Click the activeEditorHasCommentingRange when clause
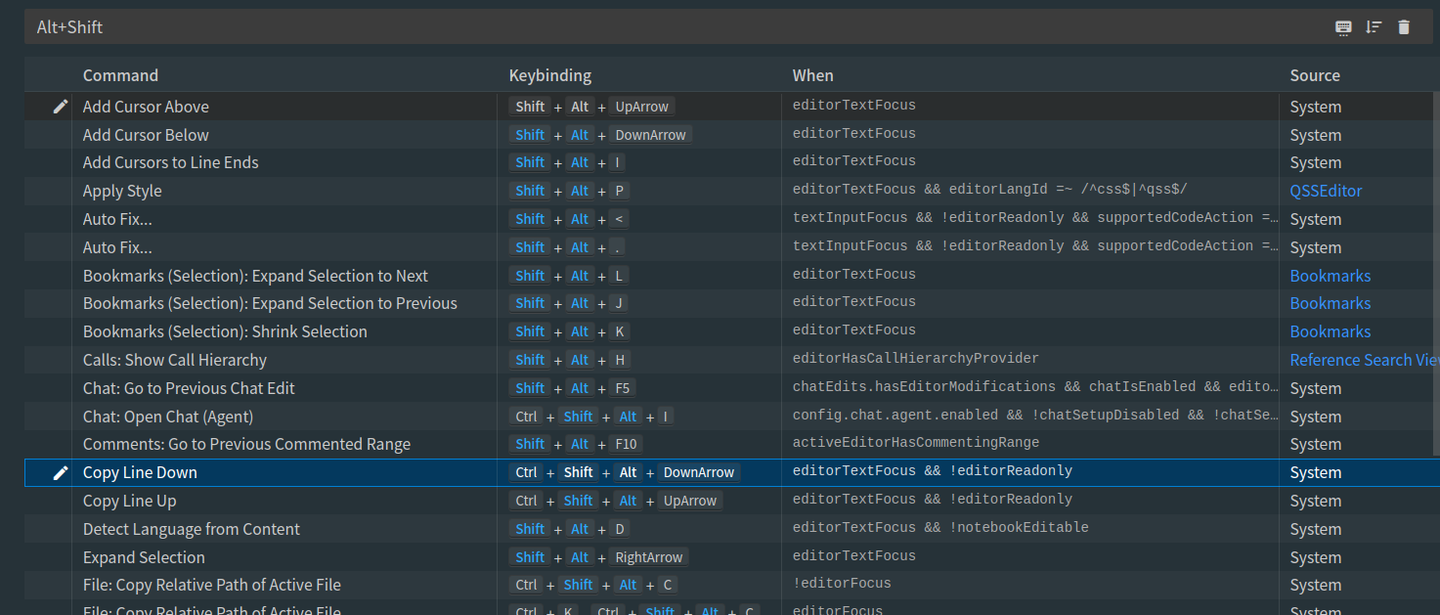 coord(916,442)
